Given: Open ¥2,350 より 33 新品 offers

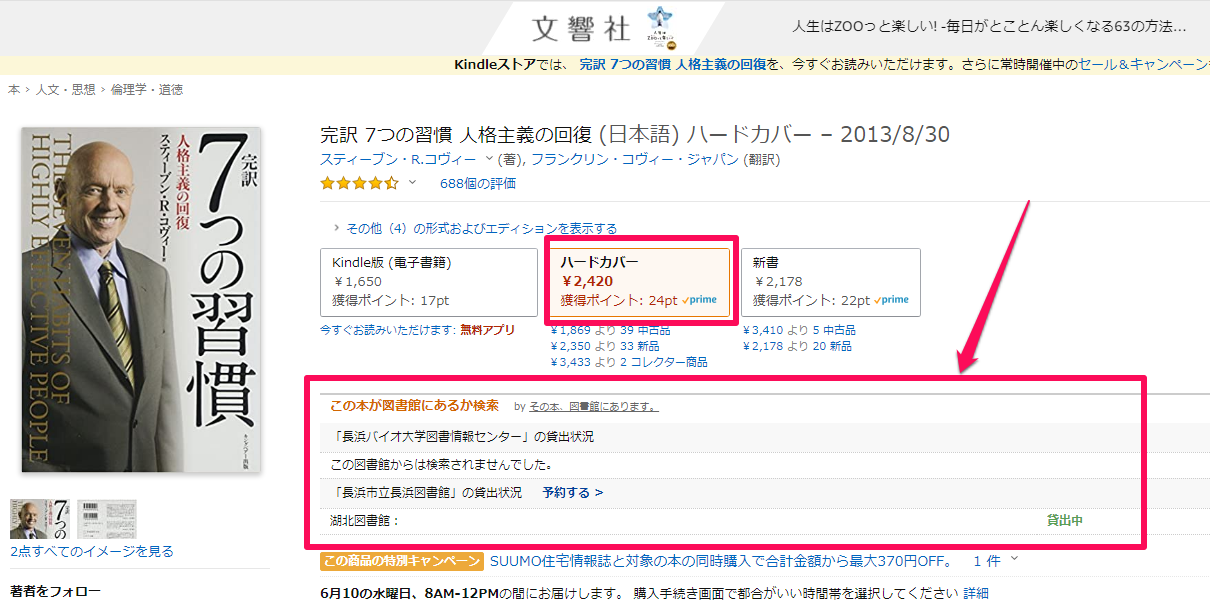Looking at the screenshot, I should (604, 346).
